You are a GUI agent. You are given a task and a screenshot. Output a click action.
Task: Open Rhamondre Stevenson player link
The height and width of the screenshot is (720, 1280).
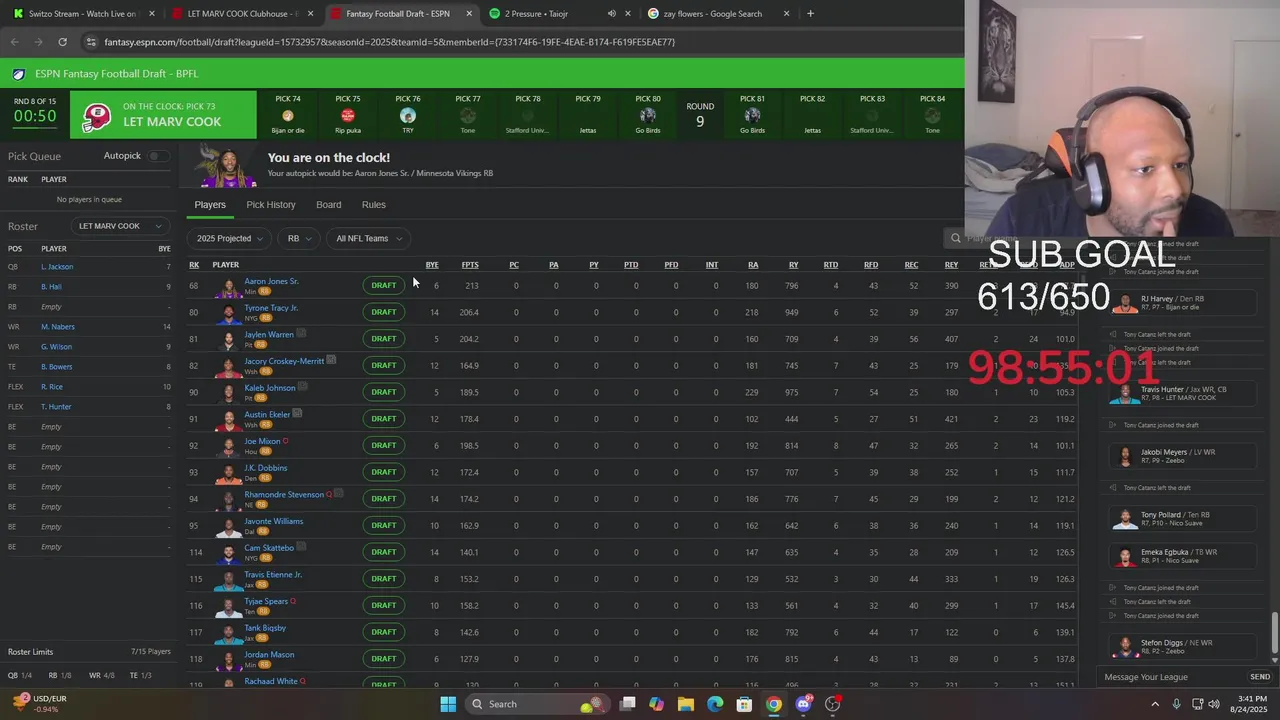coord(284,494)
